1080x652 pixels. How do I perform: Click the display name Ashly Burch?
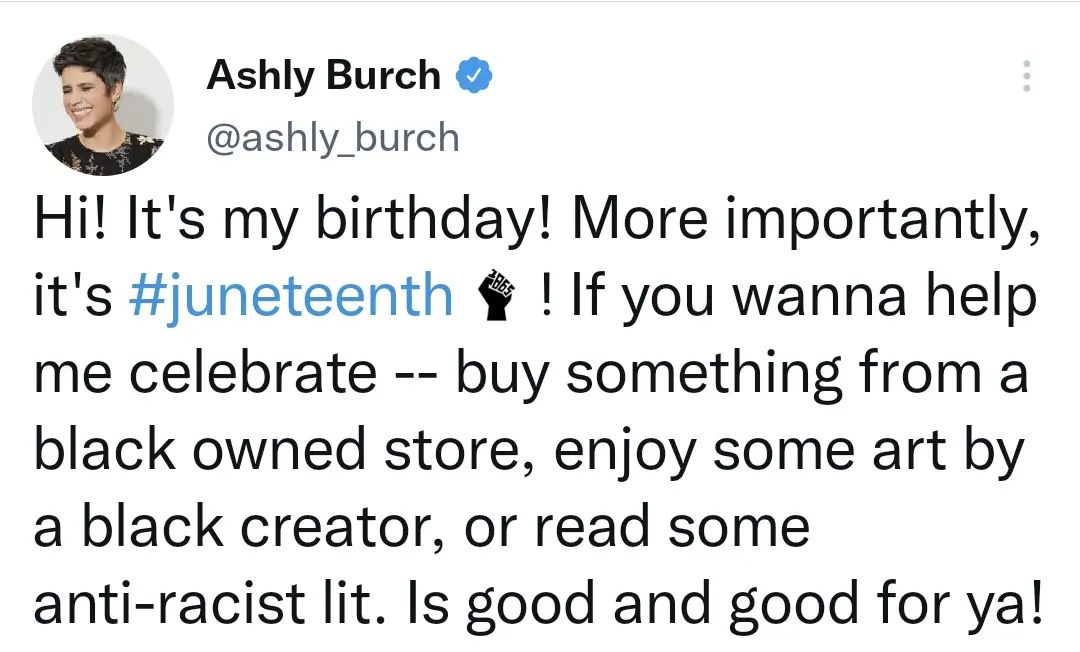coord(323,76)
